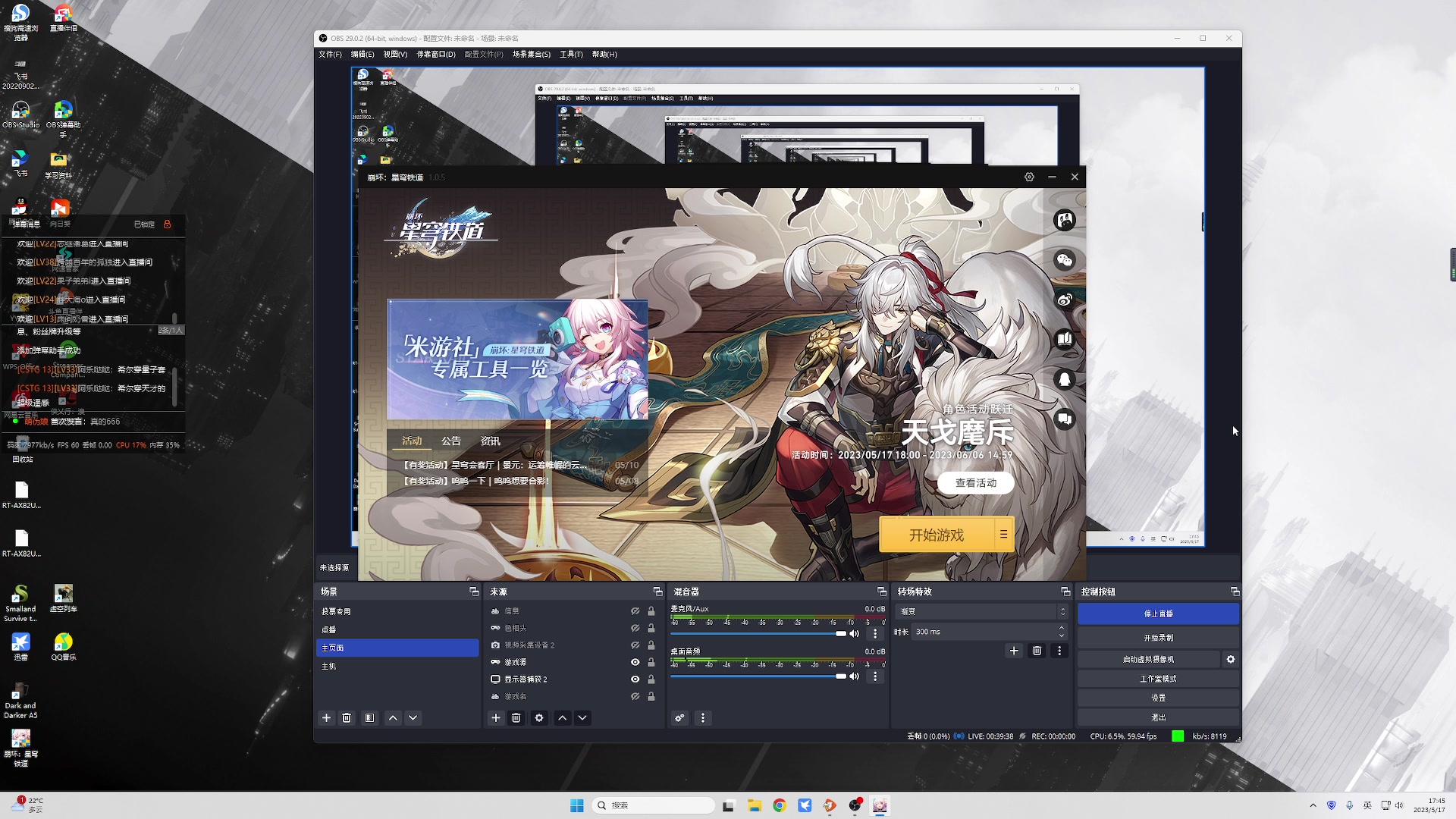Switch to 公告 tab in launcher
This screenshot has width=1456, height=819.
(x=451, y=441)
